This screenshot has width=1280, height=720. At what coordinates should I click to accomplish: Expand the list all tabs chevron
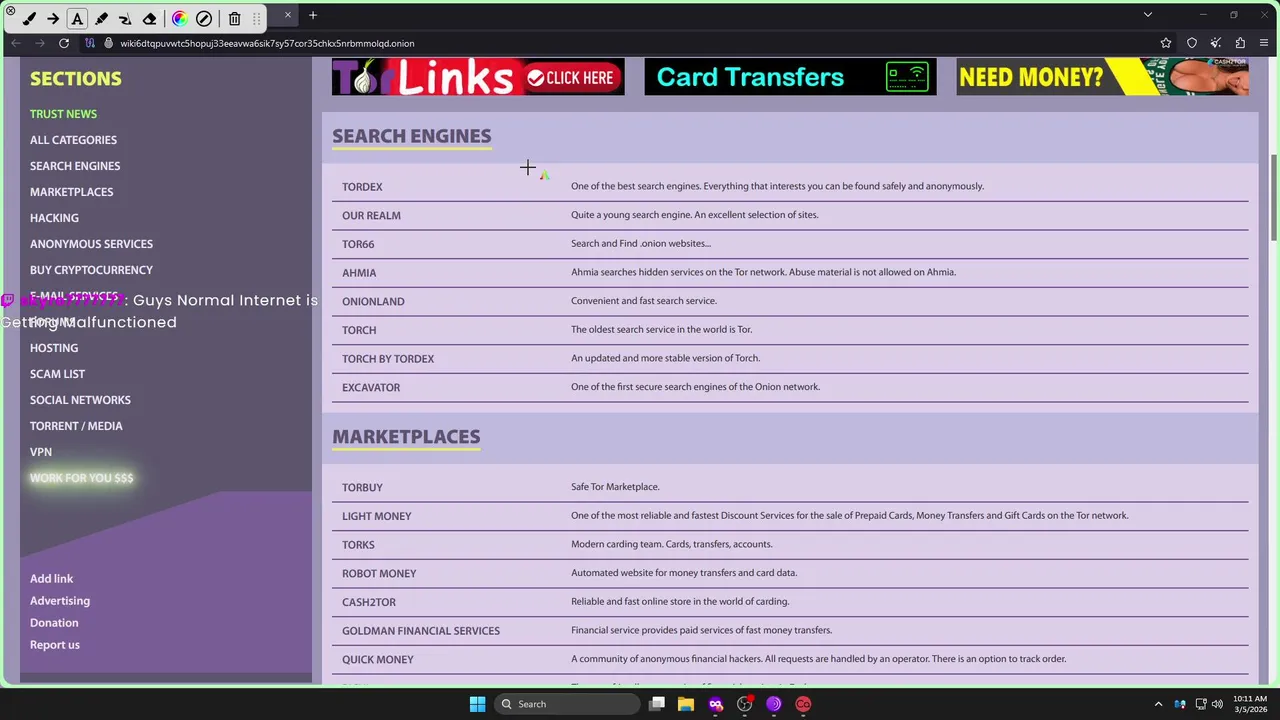pyautogui.click(x=1148, y=15)
